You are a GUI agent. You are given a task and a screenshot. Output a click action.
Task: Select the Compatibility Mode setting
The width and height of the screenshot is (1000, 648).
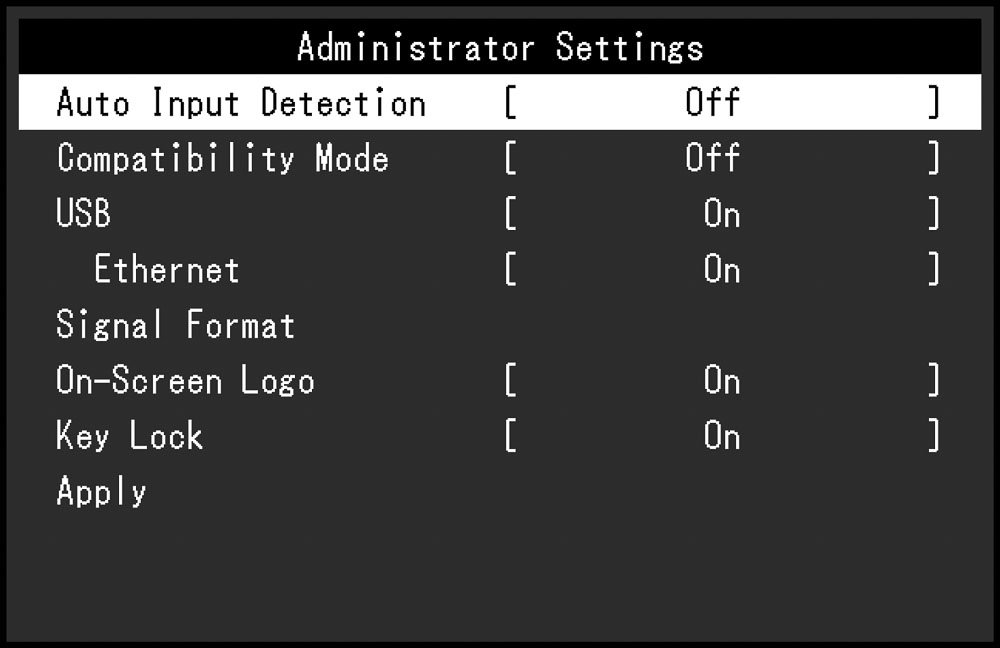click(223, 158)
